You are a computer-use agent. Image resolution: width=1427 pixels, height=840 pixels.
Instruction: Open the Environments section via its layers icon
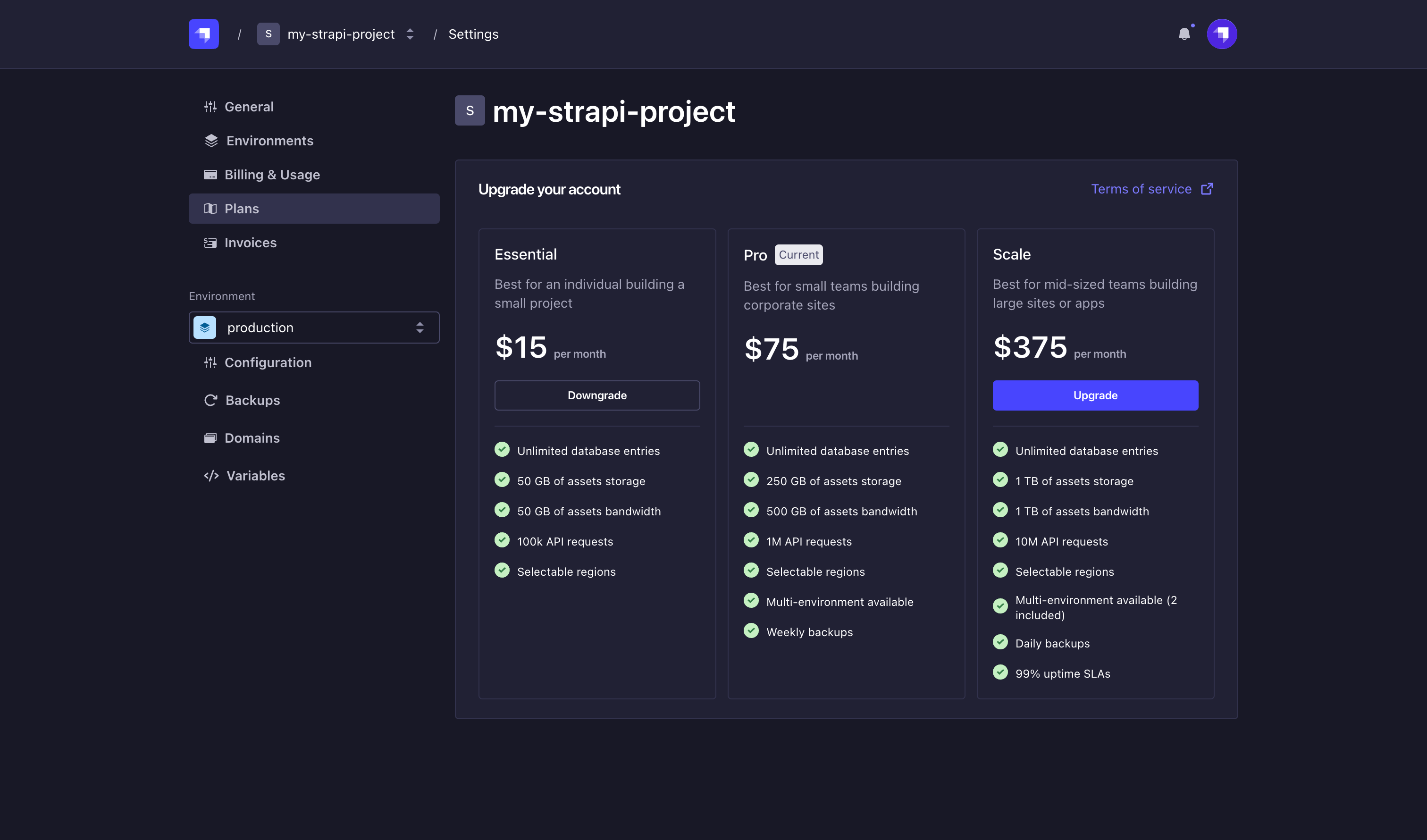[x=210, y=141]
